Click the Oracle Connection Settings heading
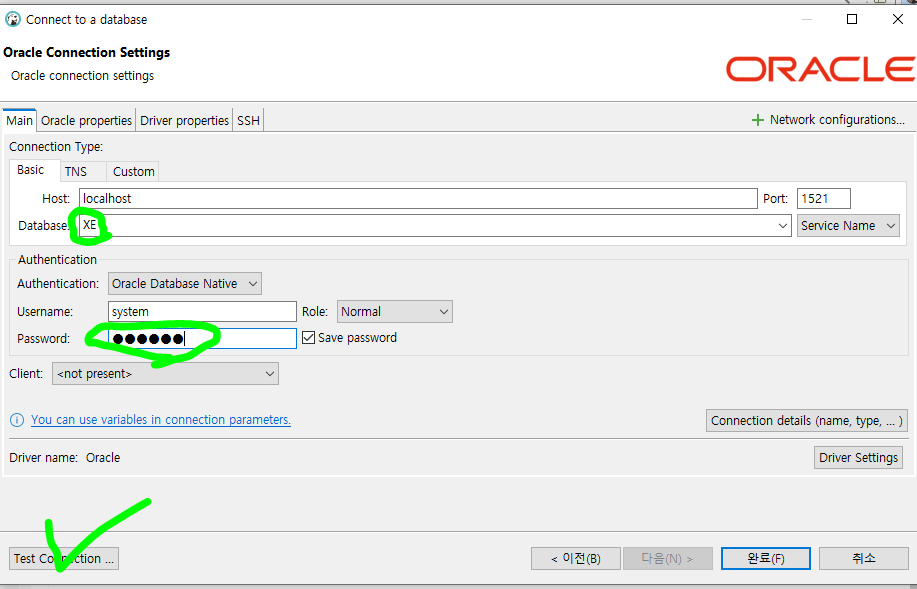The image size is (917, 589). (x=87, y=53)
